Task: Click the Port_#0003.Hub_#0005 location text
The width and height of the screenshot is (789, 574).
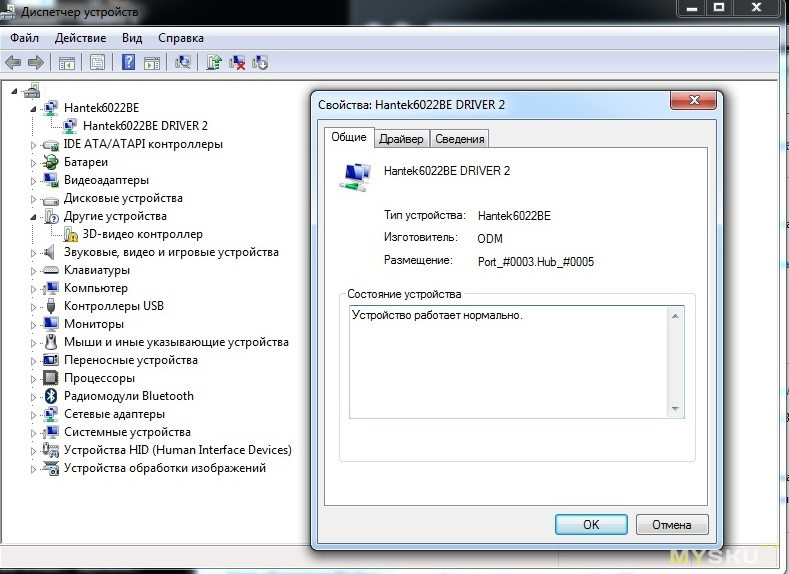Action: point(536,262)
